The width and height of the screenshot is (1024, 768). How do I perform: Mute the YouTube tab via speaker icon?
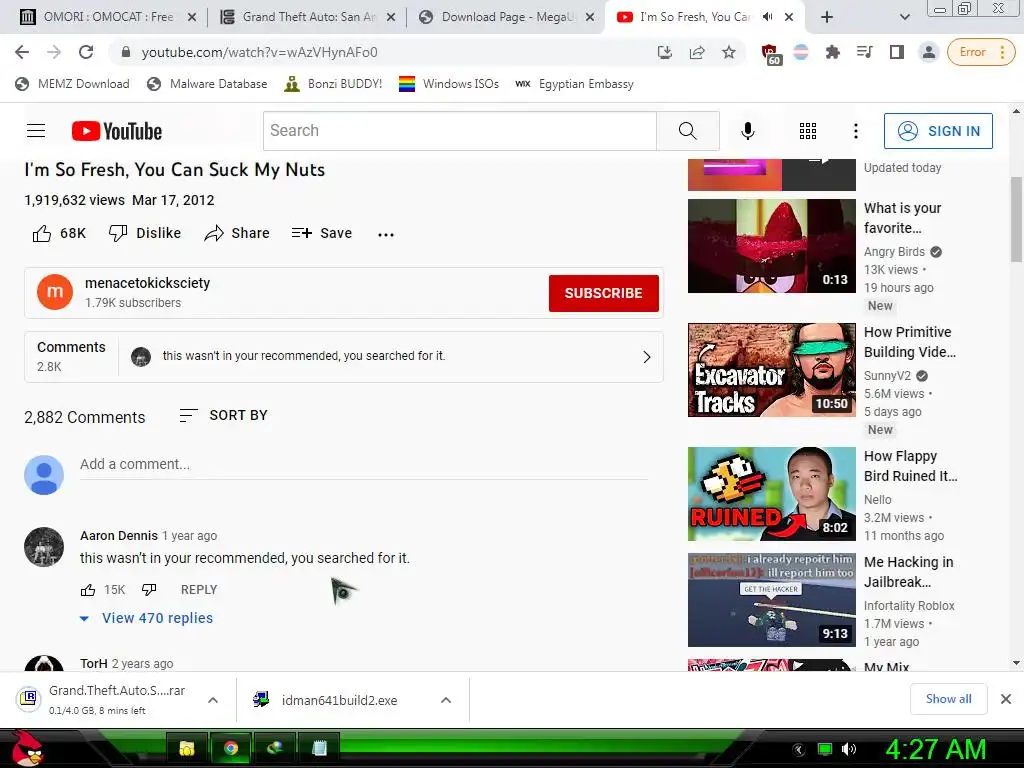[x=767, y=17]
